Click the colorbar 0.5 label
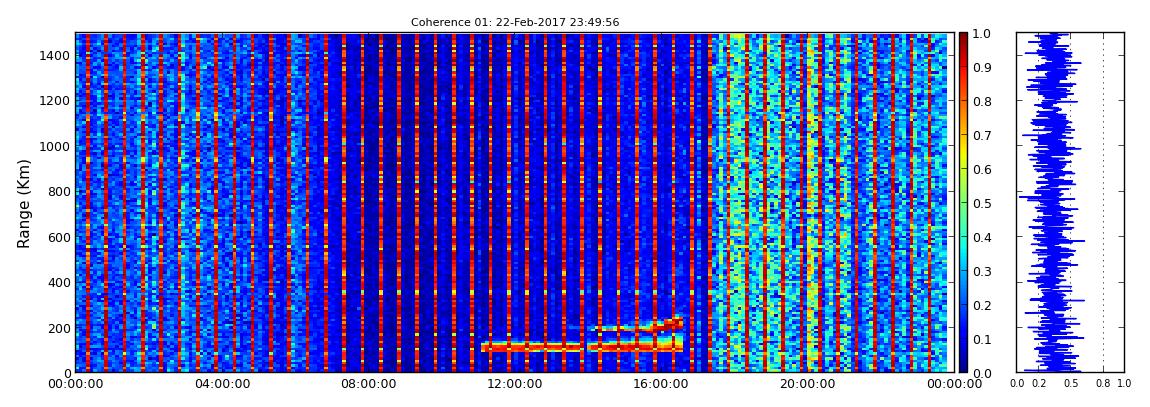1150x407 pixels. (981, 203)
